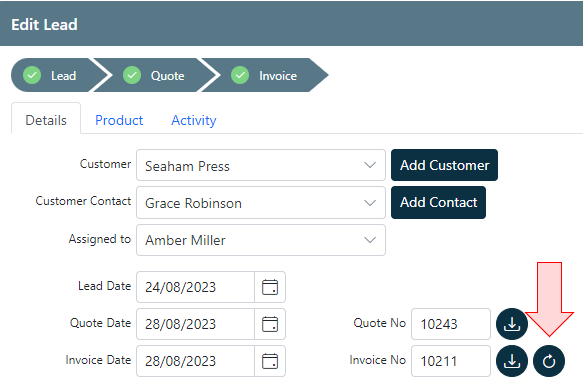Download the quote document for Quote No 10243
This screenshot has height=388, width=583.
point(512,324)
